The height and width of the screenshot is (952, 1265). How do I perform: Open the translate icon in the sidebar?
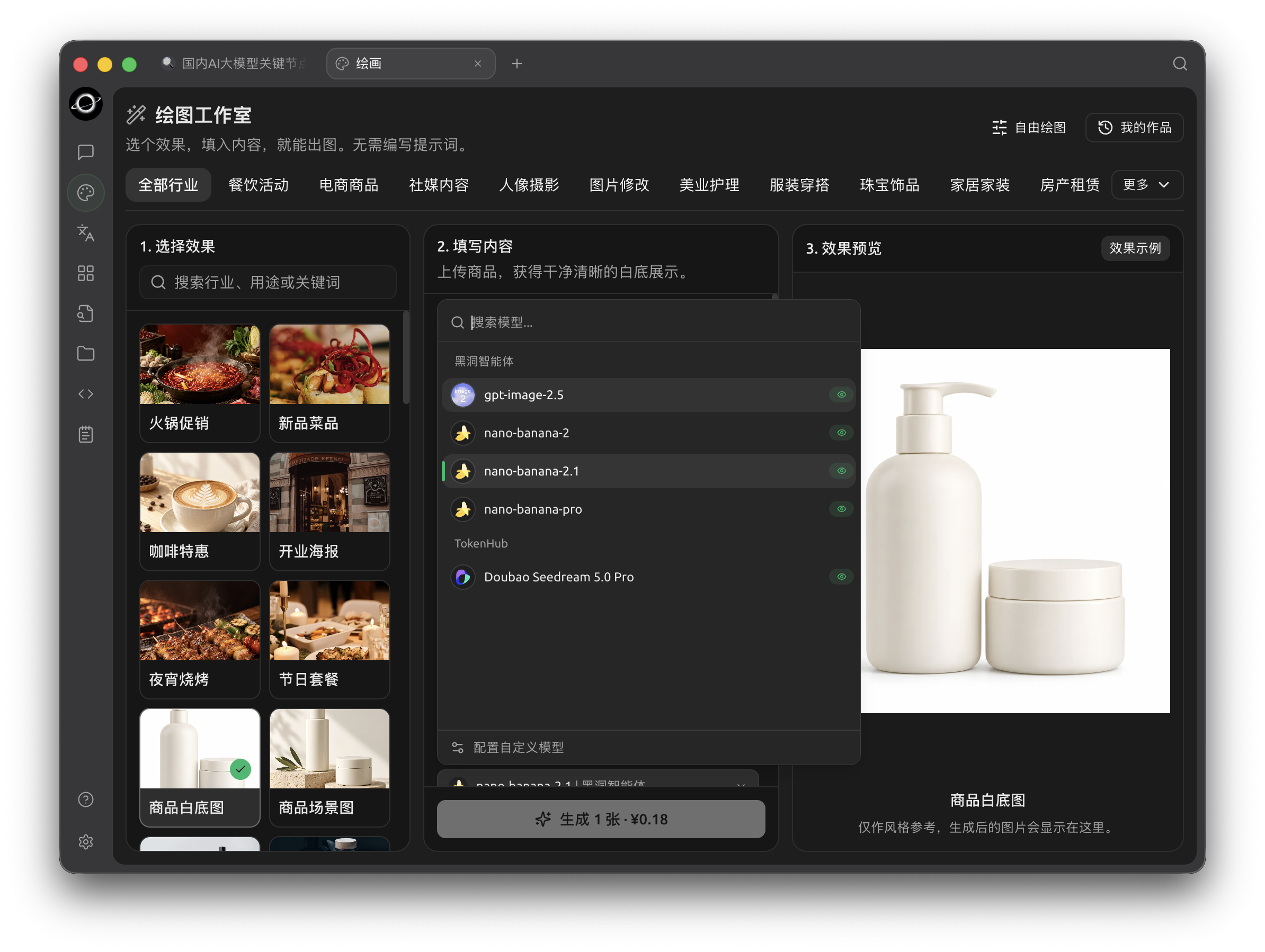86,233
